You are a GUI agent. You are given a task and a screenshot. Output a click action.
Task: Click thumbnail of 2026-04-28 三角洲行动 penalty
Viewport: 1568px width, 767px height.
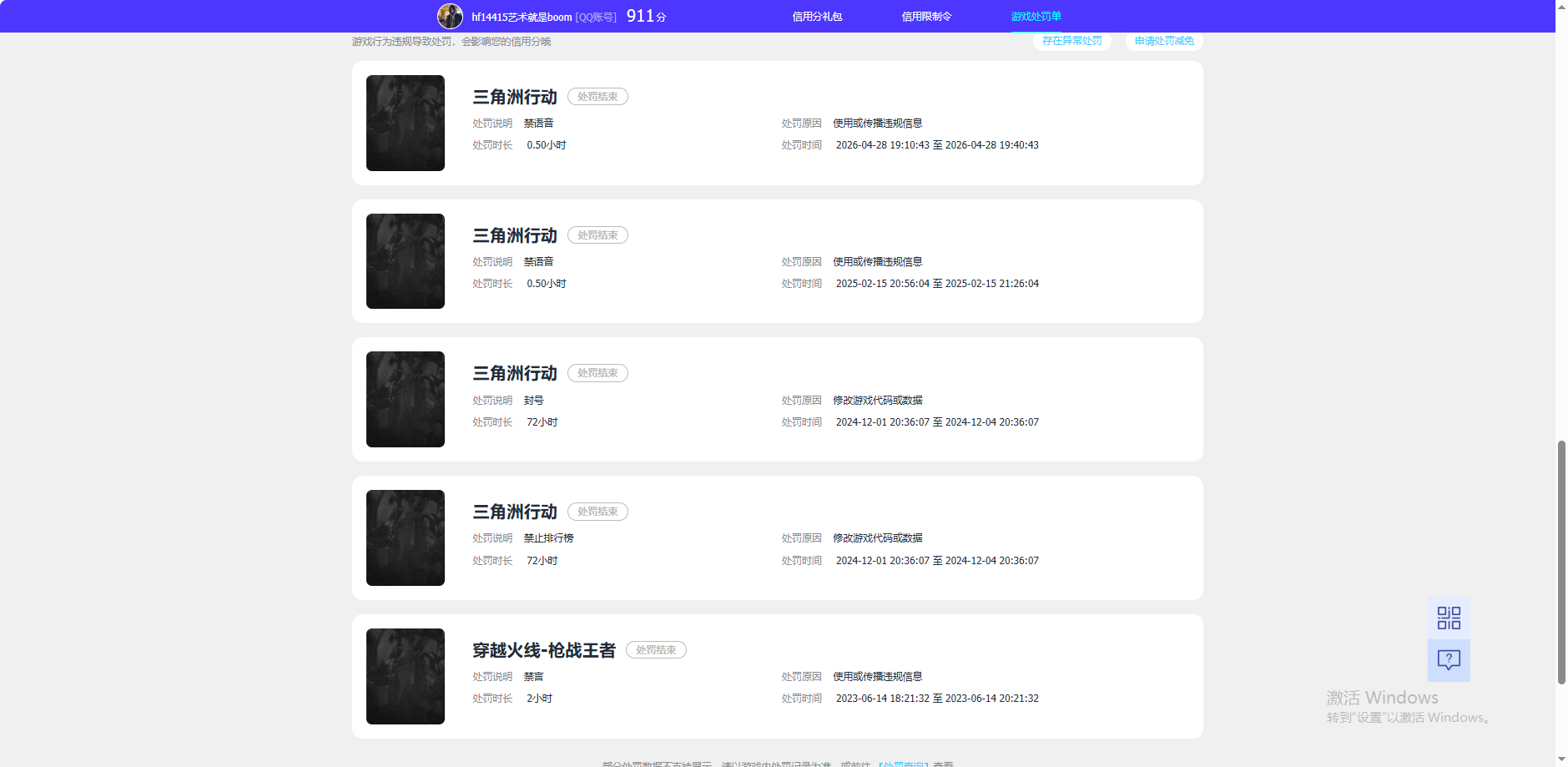click(x=406, y=123)
